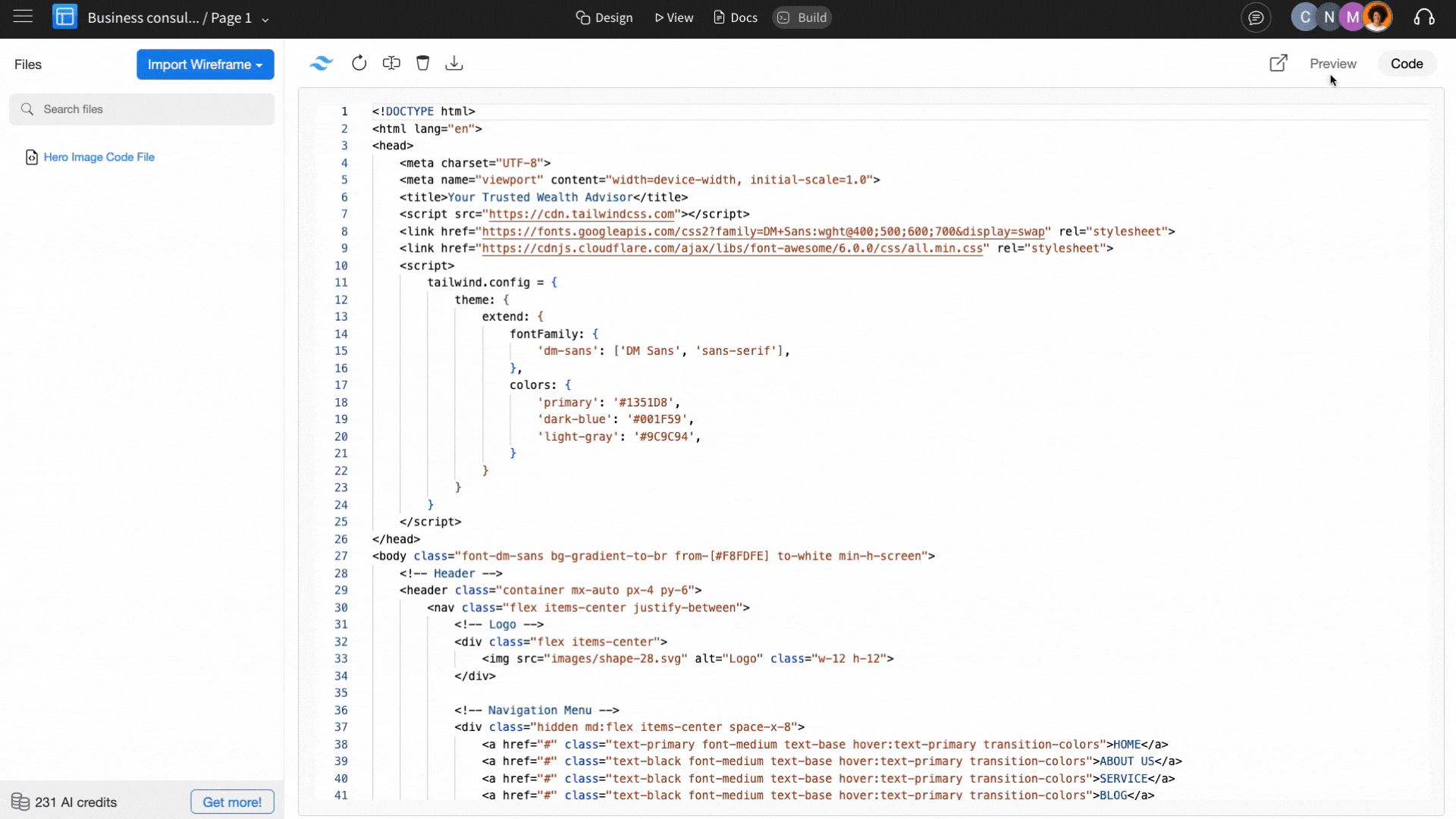
Task: Click '#001F59' dark-blue color value
Action: coord(657,419)
